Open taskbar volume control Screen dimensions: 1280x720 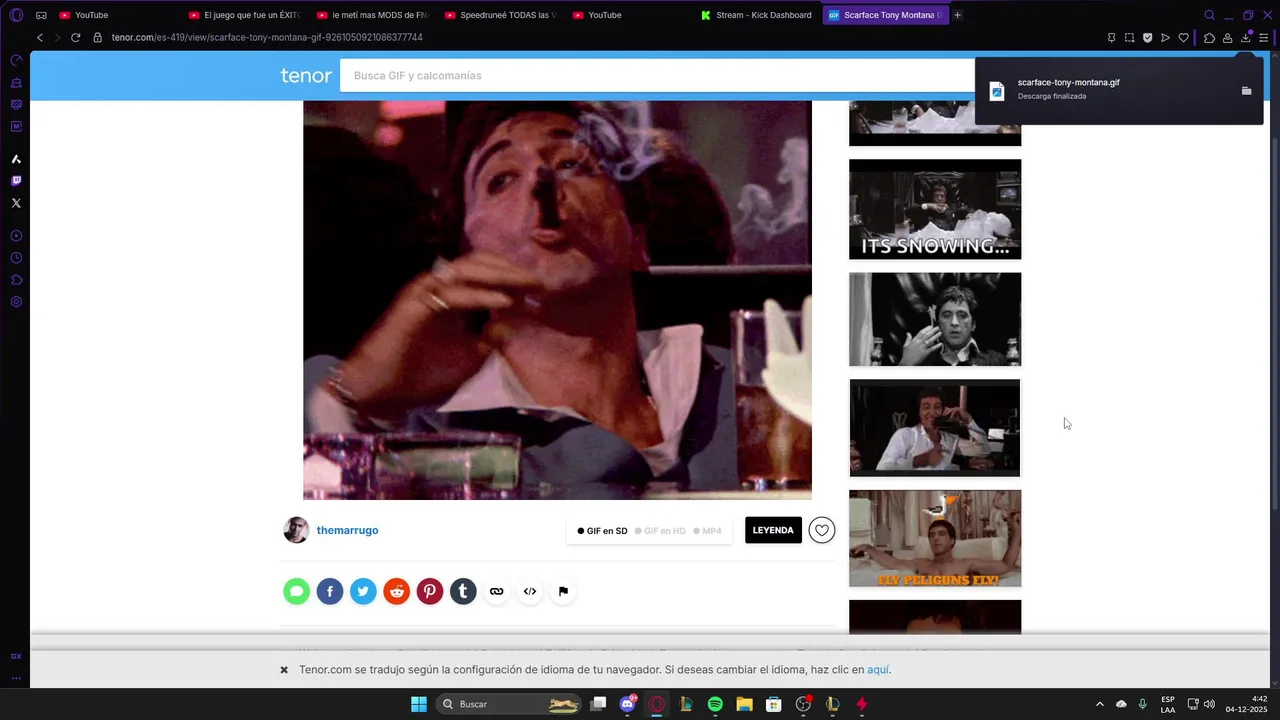[x=1209, y=704]
